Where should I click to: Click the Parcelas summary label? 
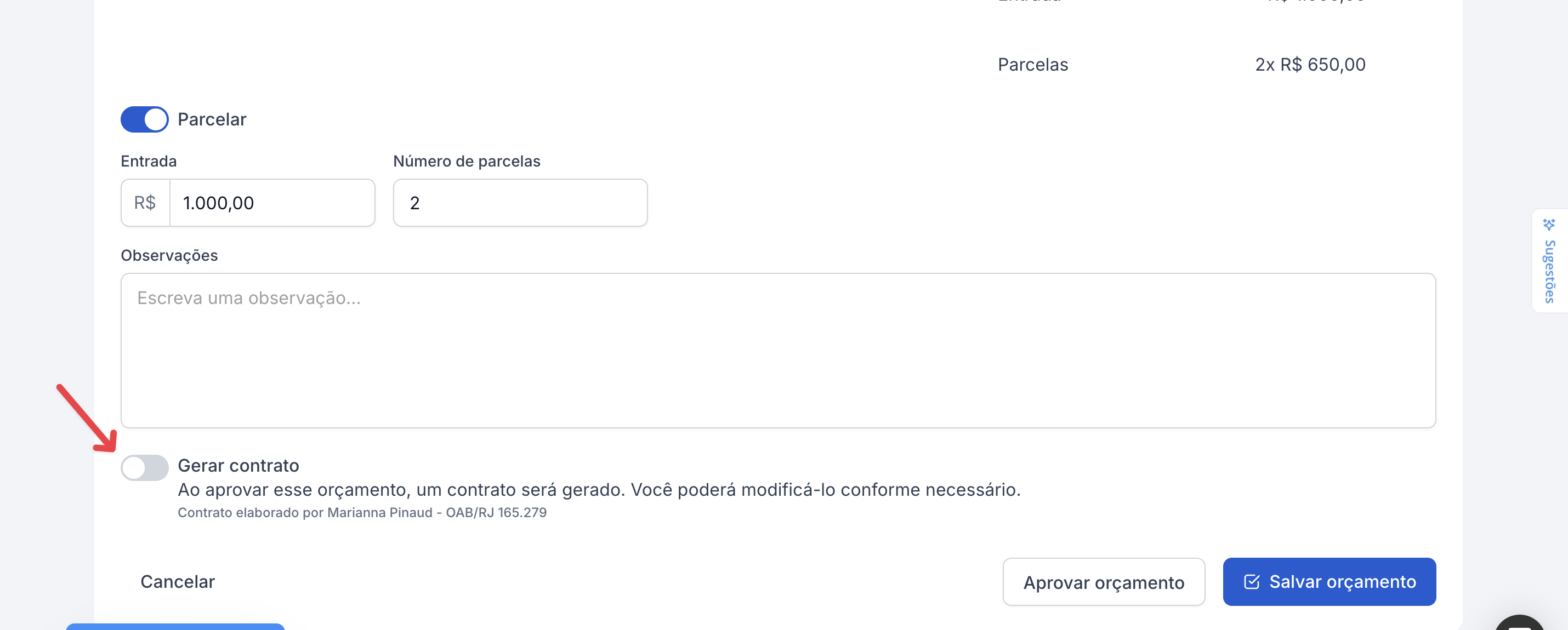[x=1033, y=65]
